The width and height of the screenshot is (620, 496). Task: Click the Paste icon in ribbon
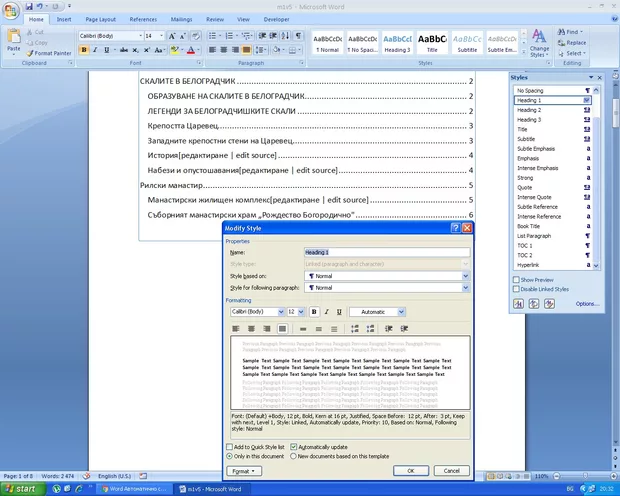pos(13,39)
